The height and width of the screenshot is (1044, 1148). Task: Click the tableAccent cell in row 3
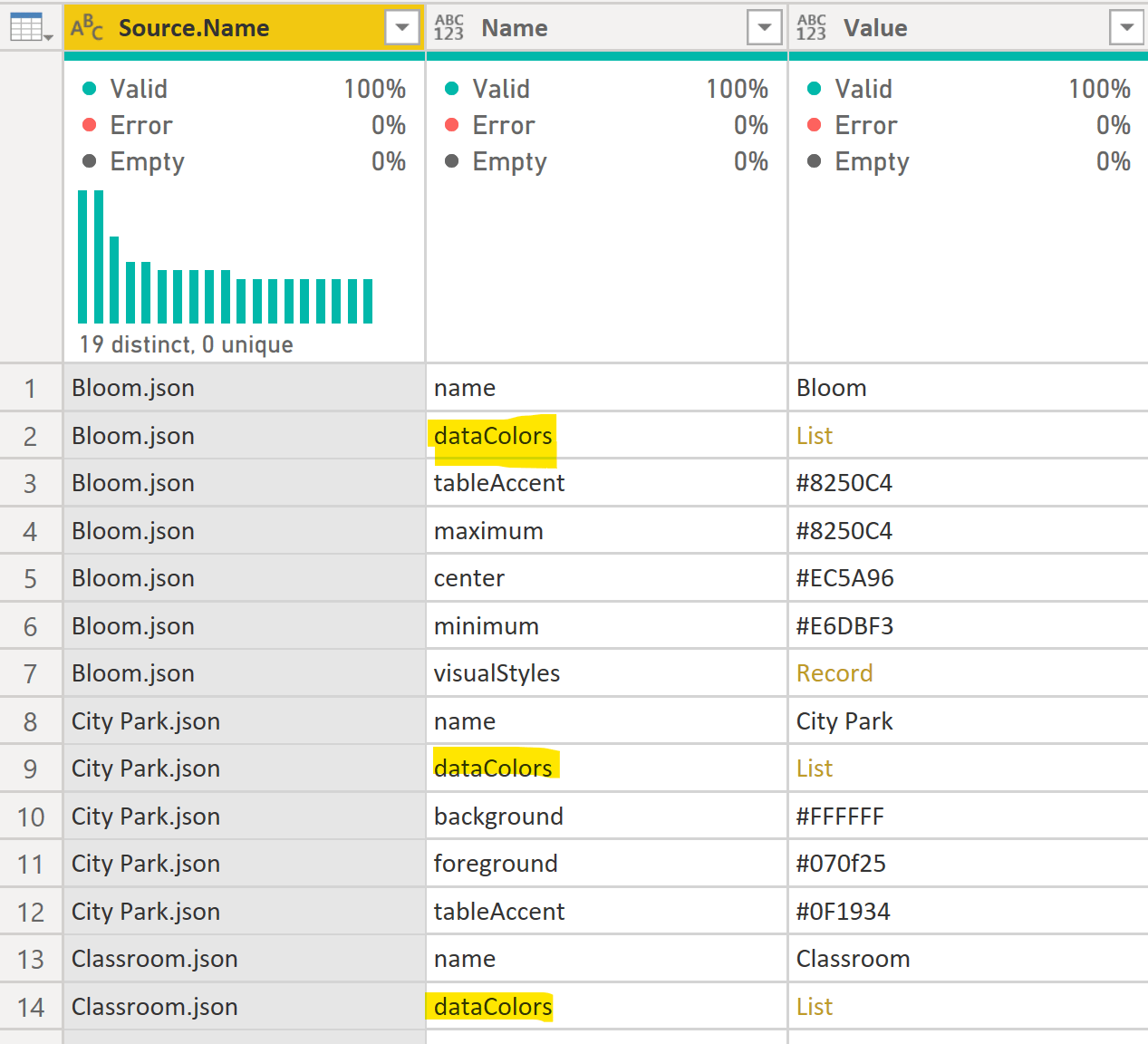tap(607, 483)
